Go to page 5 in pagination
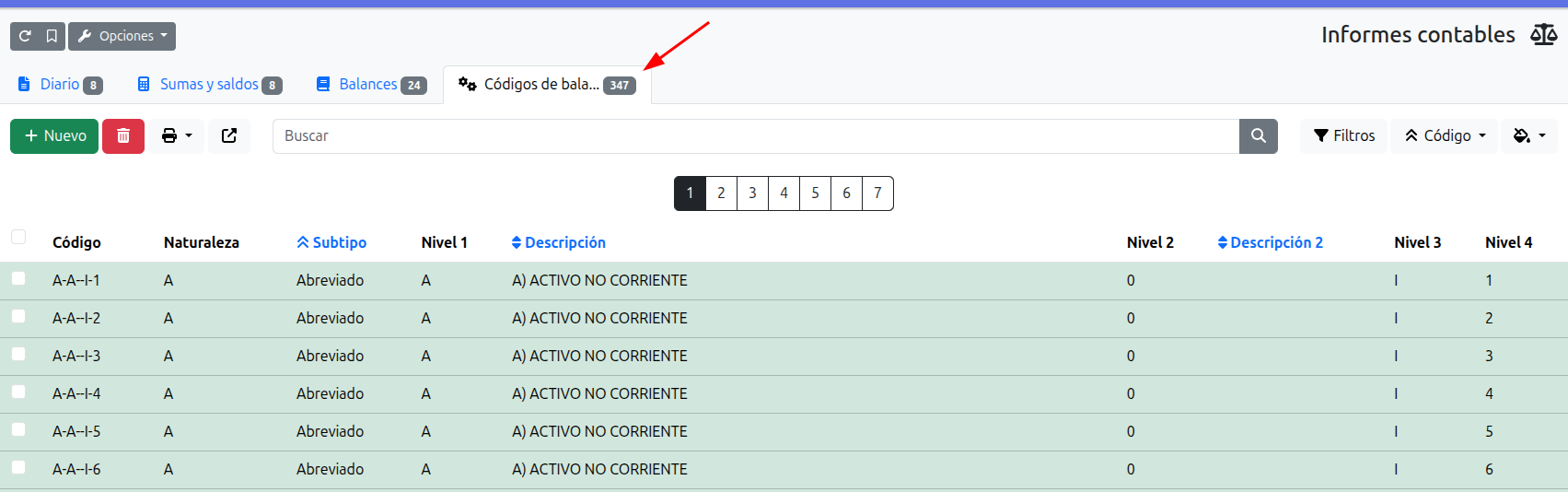The height and width of the screenshot is (492, 1568). coord(815,193)
